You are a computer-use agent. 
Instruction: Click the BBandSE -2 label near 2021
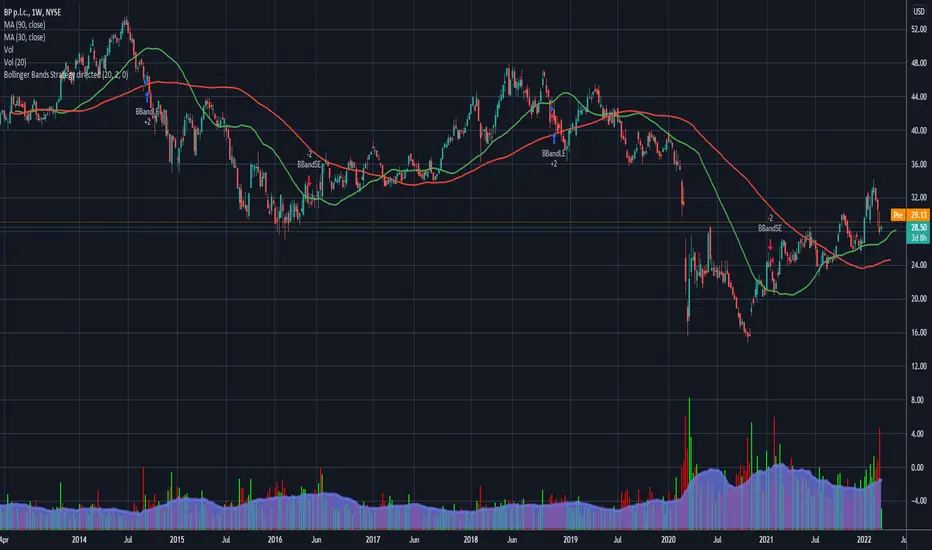pos(770,223)
